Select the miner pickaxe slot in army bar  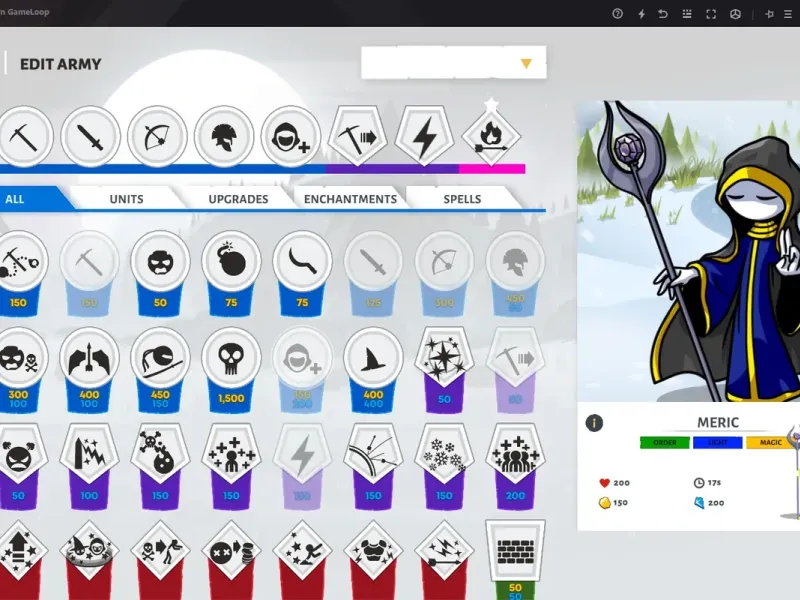coord(23,136)
